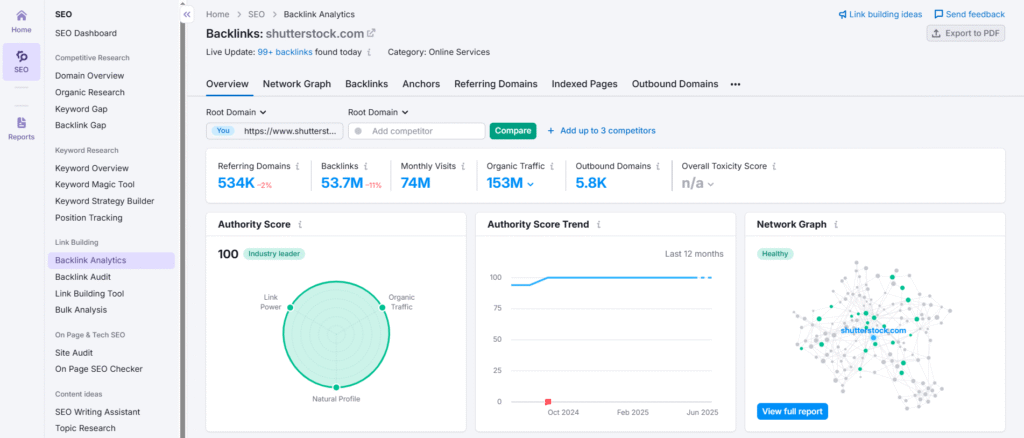Screen dimensions: 1024x438
Task: Click the green Compare button
Action: [x=513, y=131]
